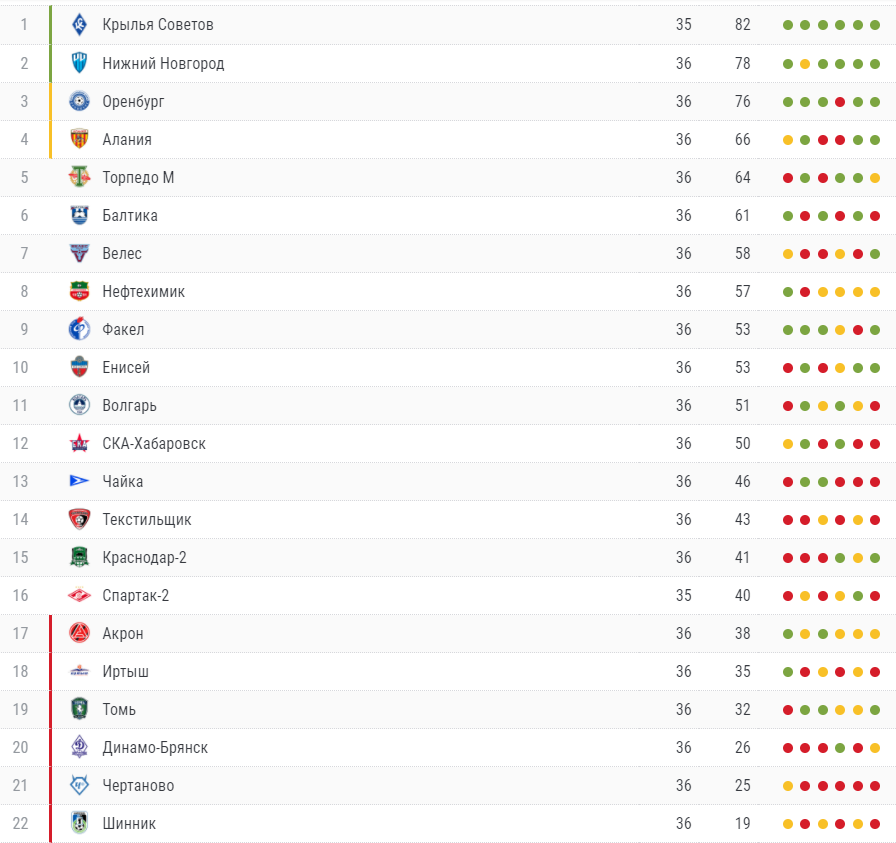Viewport: 896px width, 843px height.
Task: Select the Факел team name
Action: [123, 329]
